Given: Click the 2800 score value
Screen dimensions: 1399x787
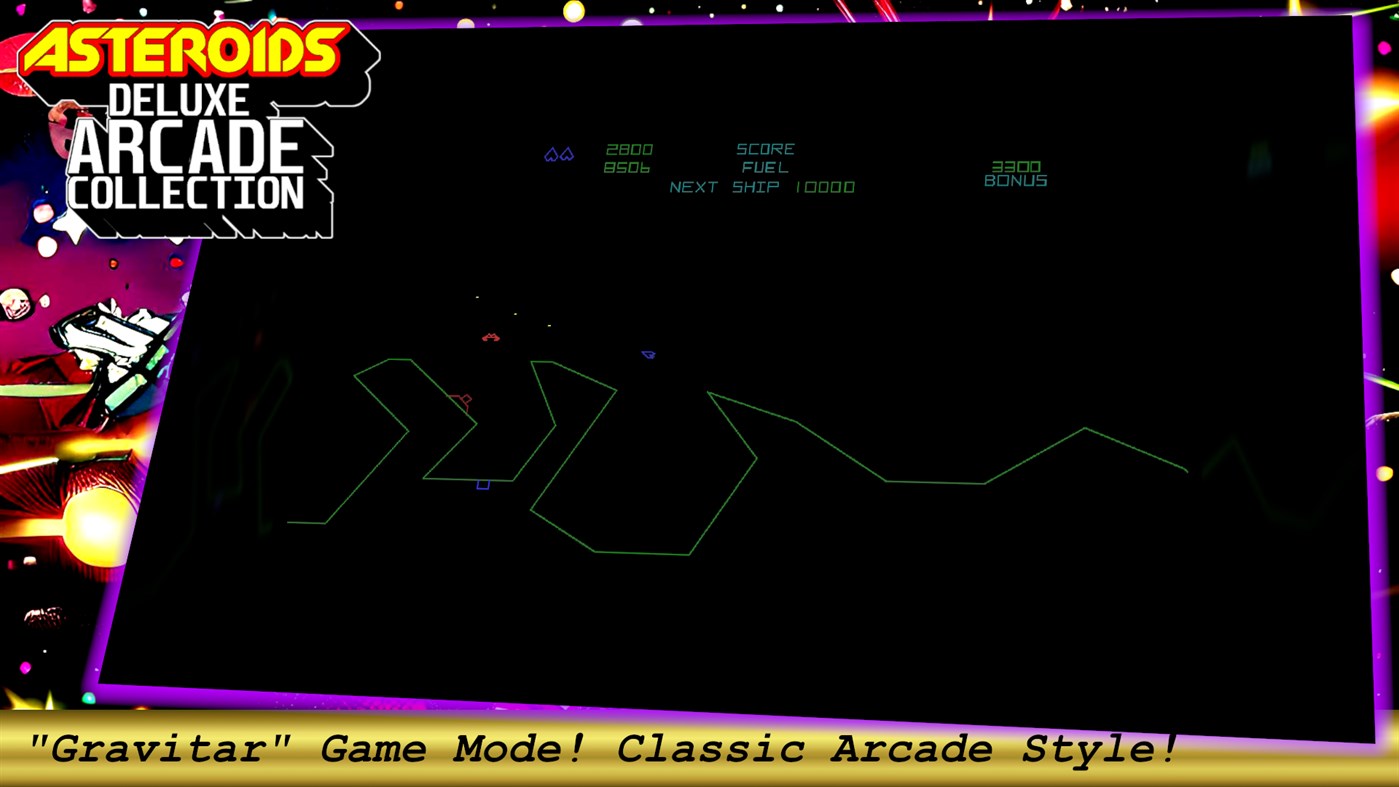Looking at the screenshot, I should 628,149.
